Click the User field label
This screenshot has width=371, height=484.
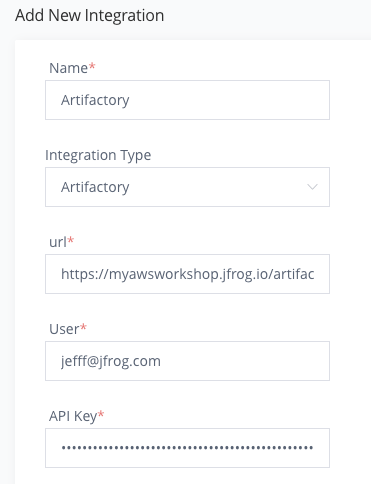tap(64, 329)
